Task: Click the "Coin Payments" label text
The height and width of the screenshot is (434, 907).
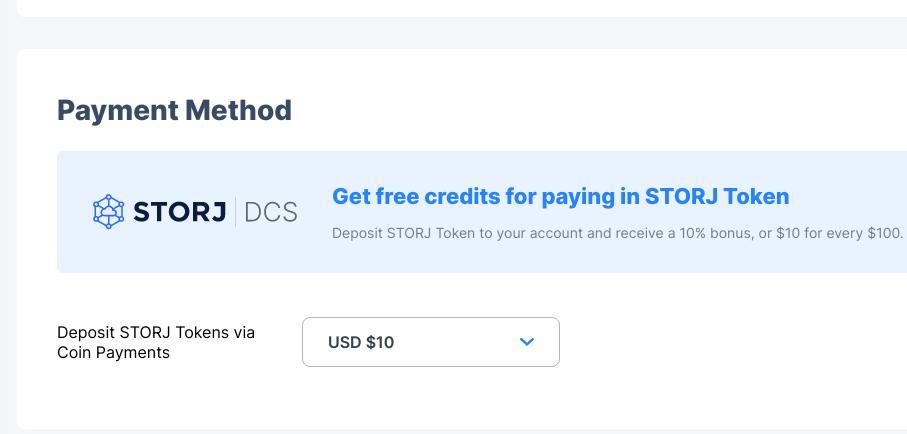Action: point(113,353)
